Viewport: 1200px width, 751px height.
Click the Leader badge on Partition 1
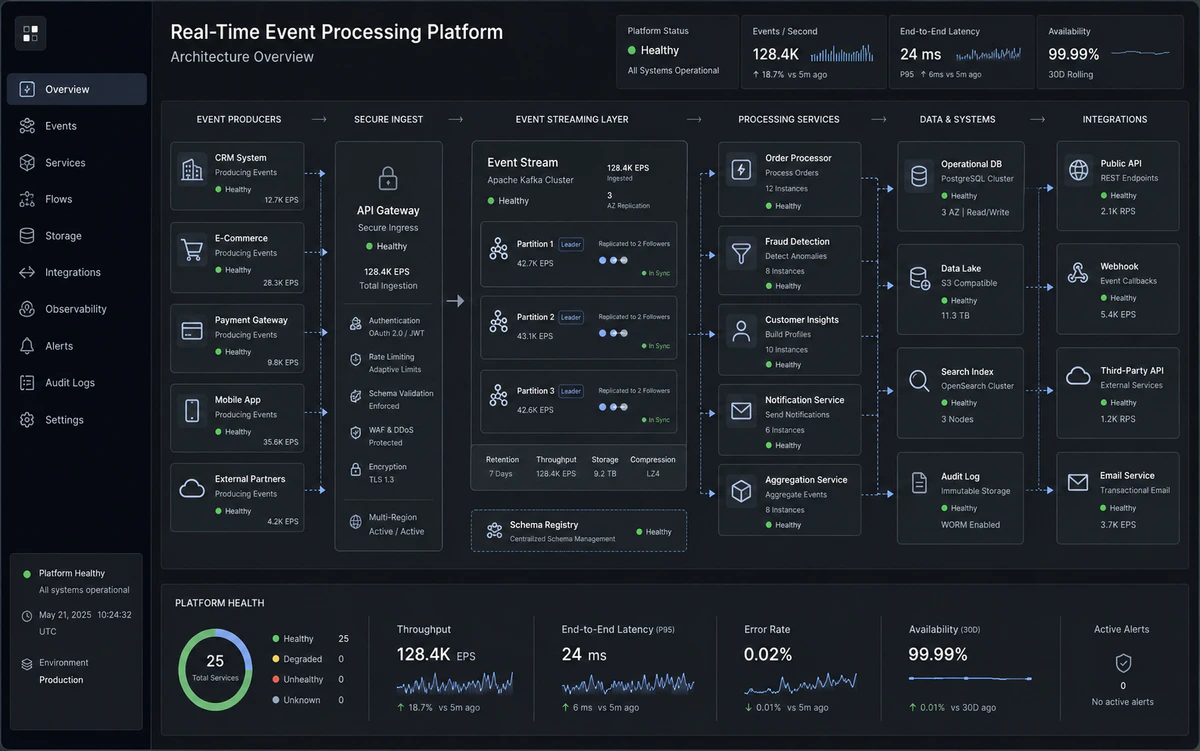[x=571, y=244]
